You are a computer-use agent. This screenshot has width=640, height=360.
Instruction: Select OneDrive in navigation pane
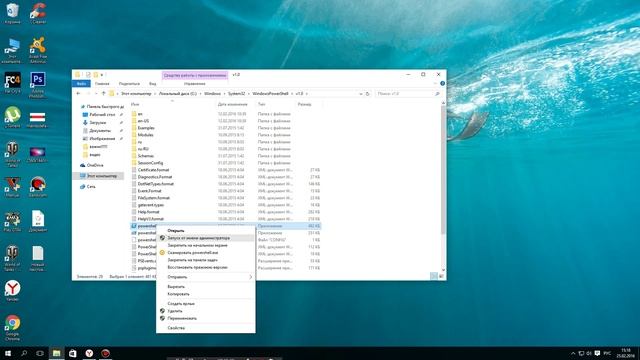95,165
